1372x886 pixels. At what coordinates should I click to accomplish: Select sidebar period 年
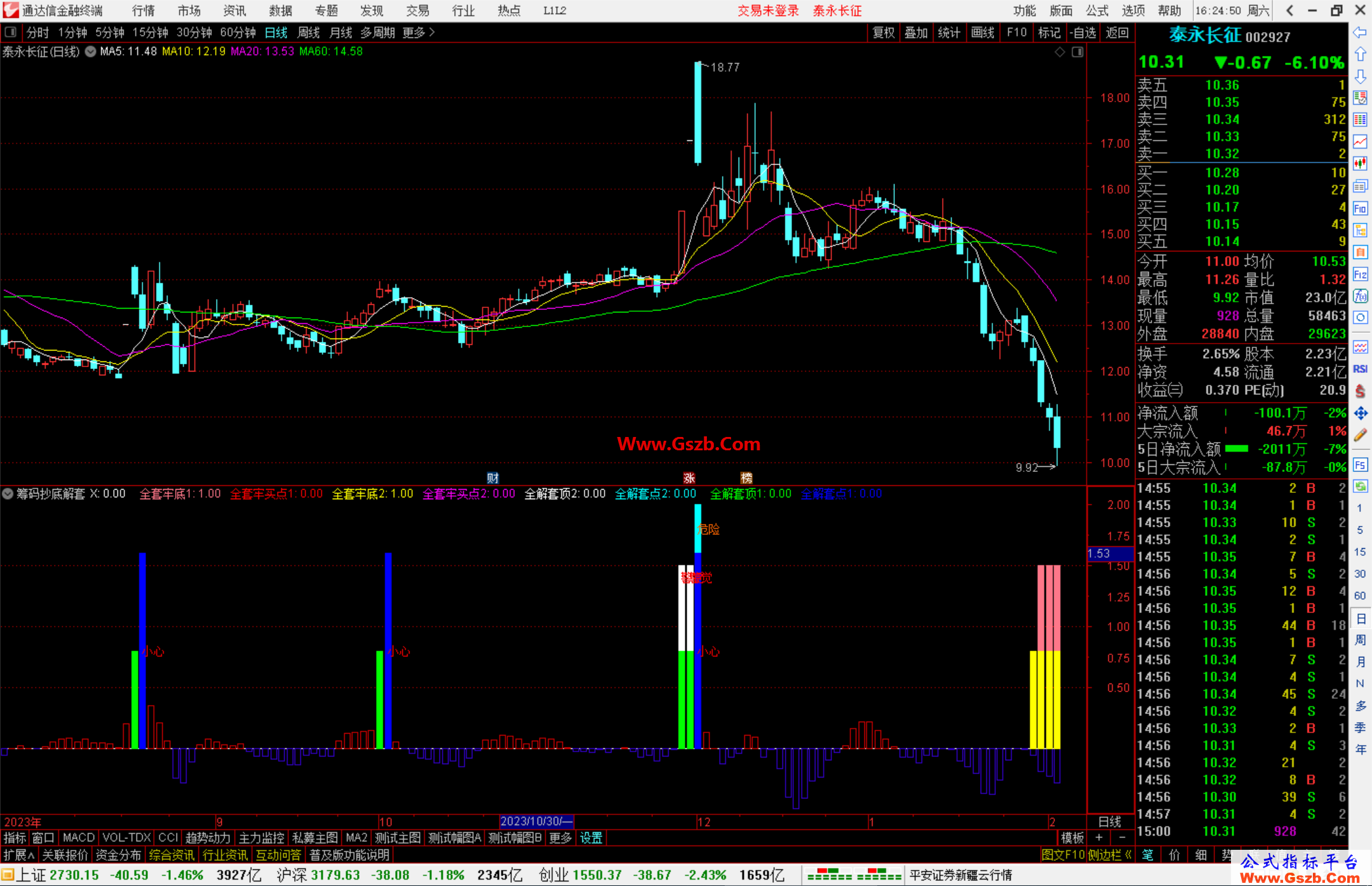(x=1360, y=749)
